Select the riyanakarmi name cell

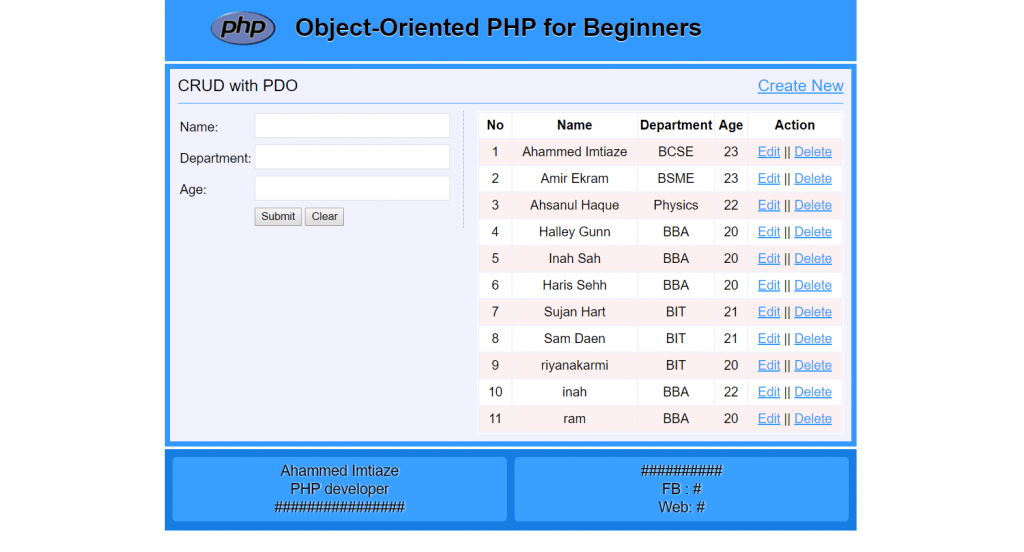point(575,365)
